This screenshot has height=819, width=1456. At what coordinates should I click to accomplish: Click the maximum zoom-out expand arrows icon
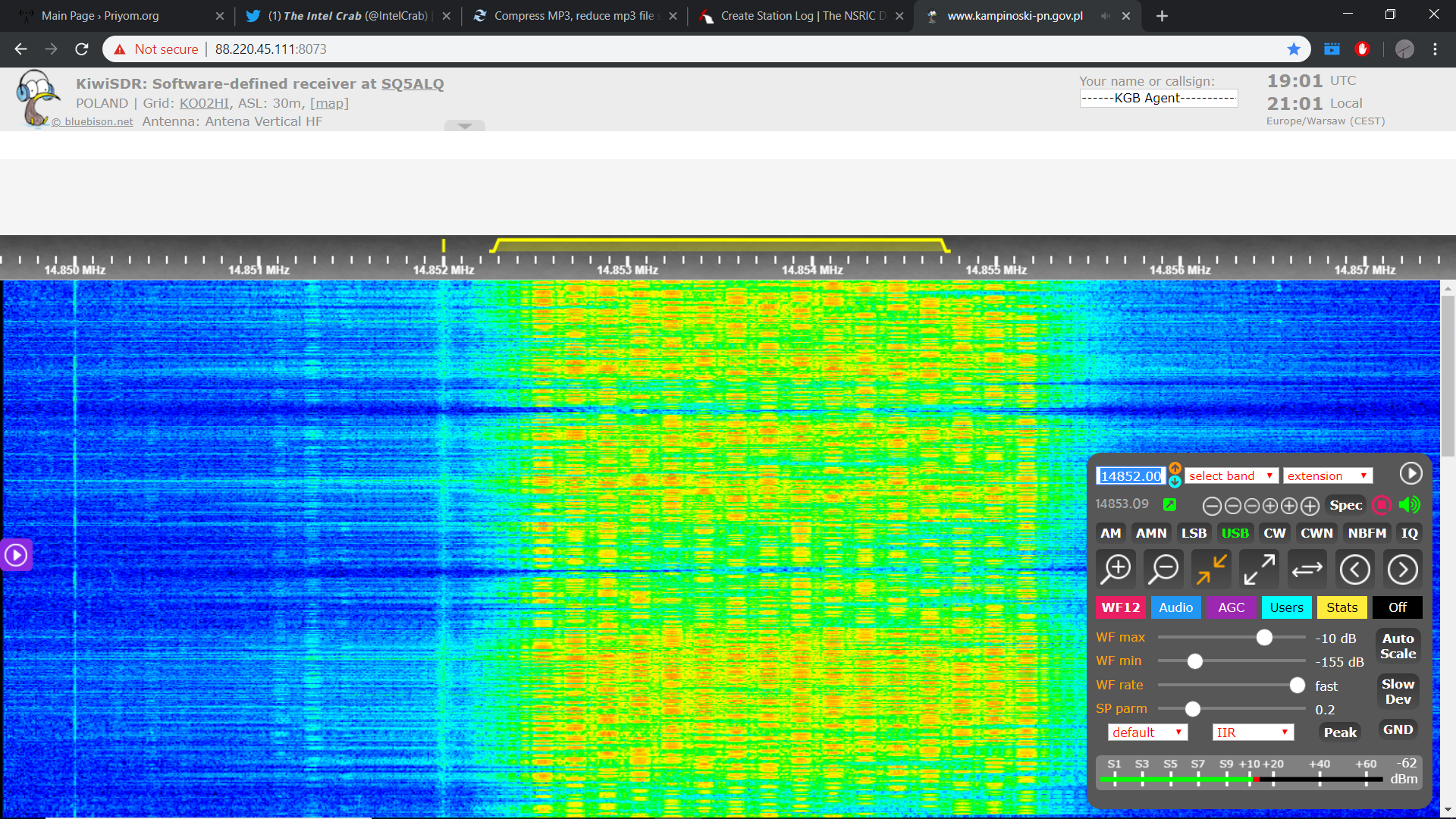[x=1259, y=569]
